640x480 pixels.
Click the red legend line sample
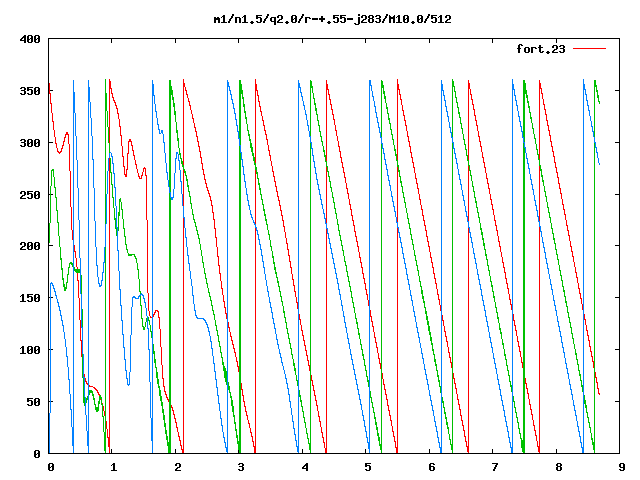589,49
